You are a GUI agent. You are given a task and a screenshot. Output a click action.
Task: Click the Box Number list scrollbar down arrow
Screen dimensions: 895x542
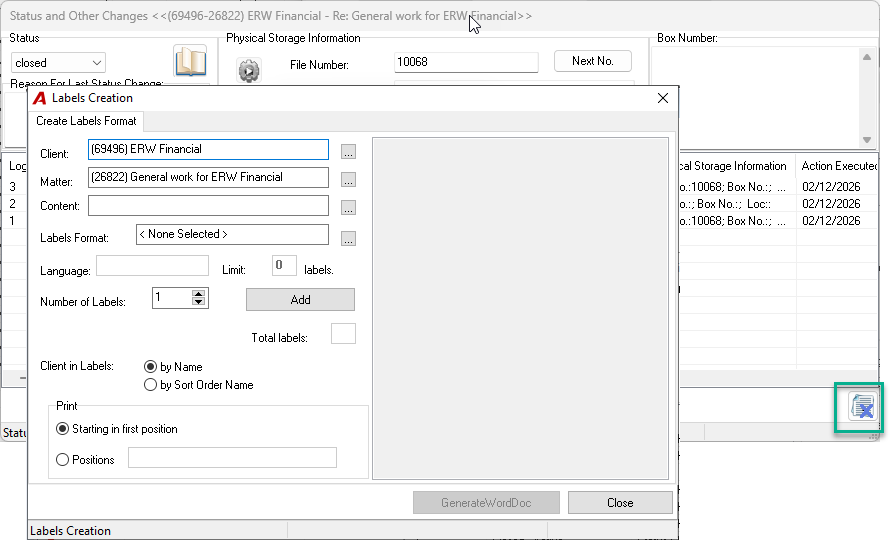point(866,140)
